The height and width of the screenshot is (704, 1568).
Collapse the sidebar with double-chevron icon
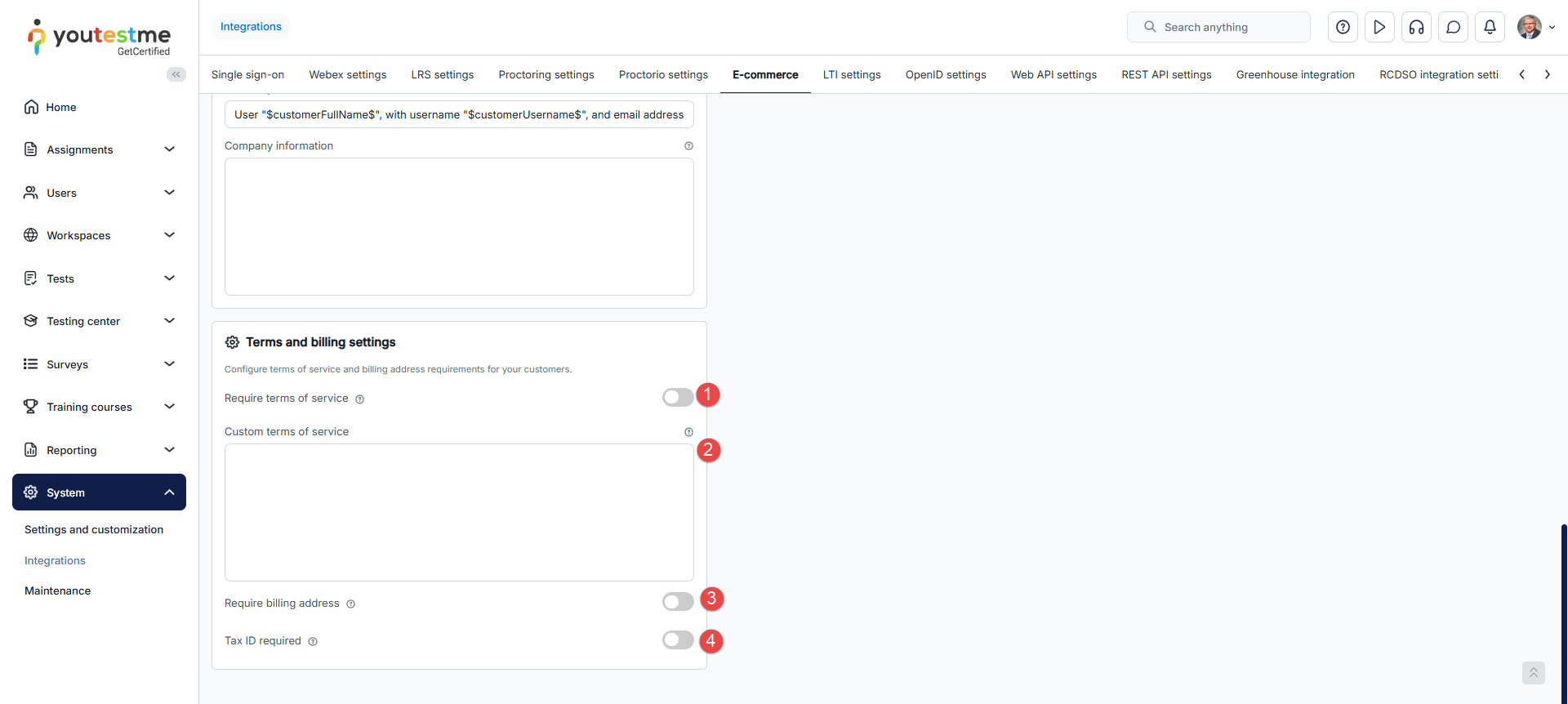[176, 74]
